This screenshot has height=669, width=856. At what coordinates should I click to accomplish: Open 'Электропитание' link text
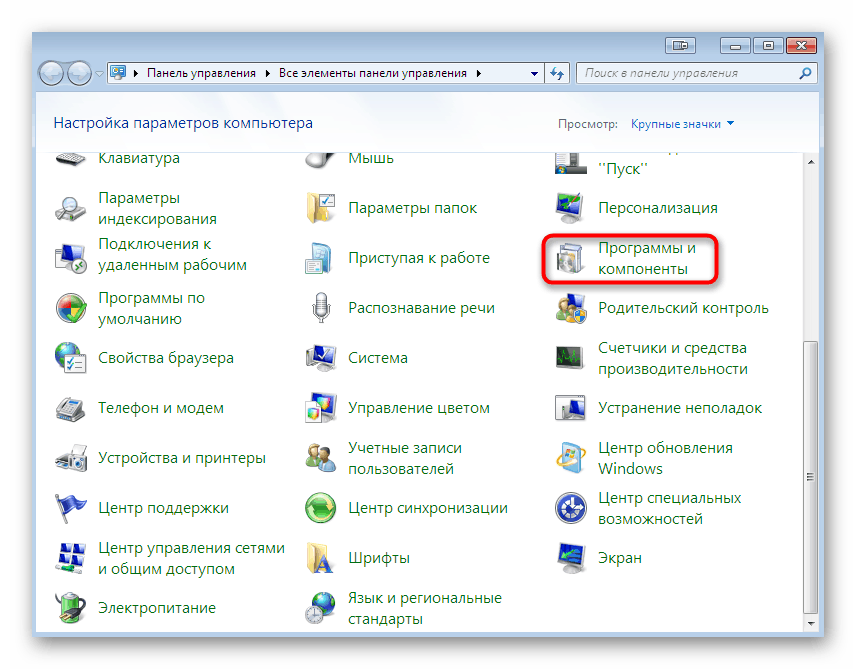pyautogui.click(x=157, y=608)
